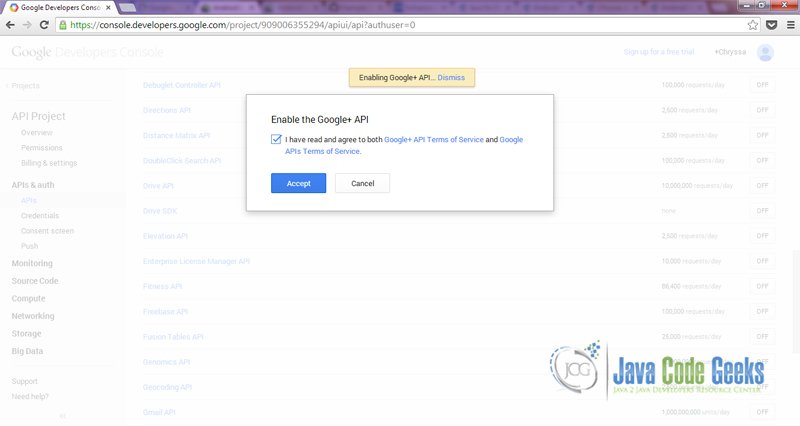The height and width of the screenshot is (426, 800).
Task: Close the Google Developers Console tab
Action: (108, 8)
